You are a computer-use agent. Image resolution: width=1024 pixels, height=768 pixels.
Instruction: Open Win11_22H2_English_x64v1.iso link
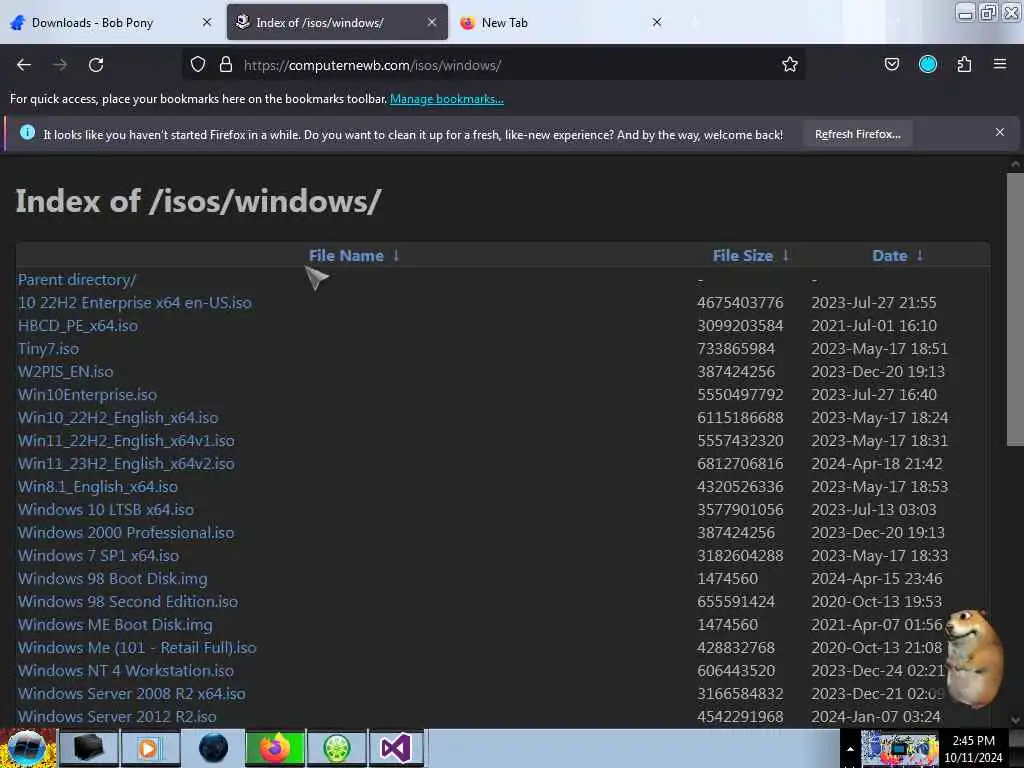click(x=126, y=440)
